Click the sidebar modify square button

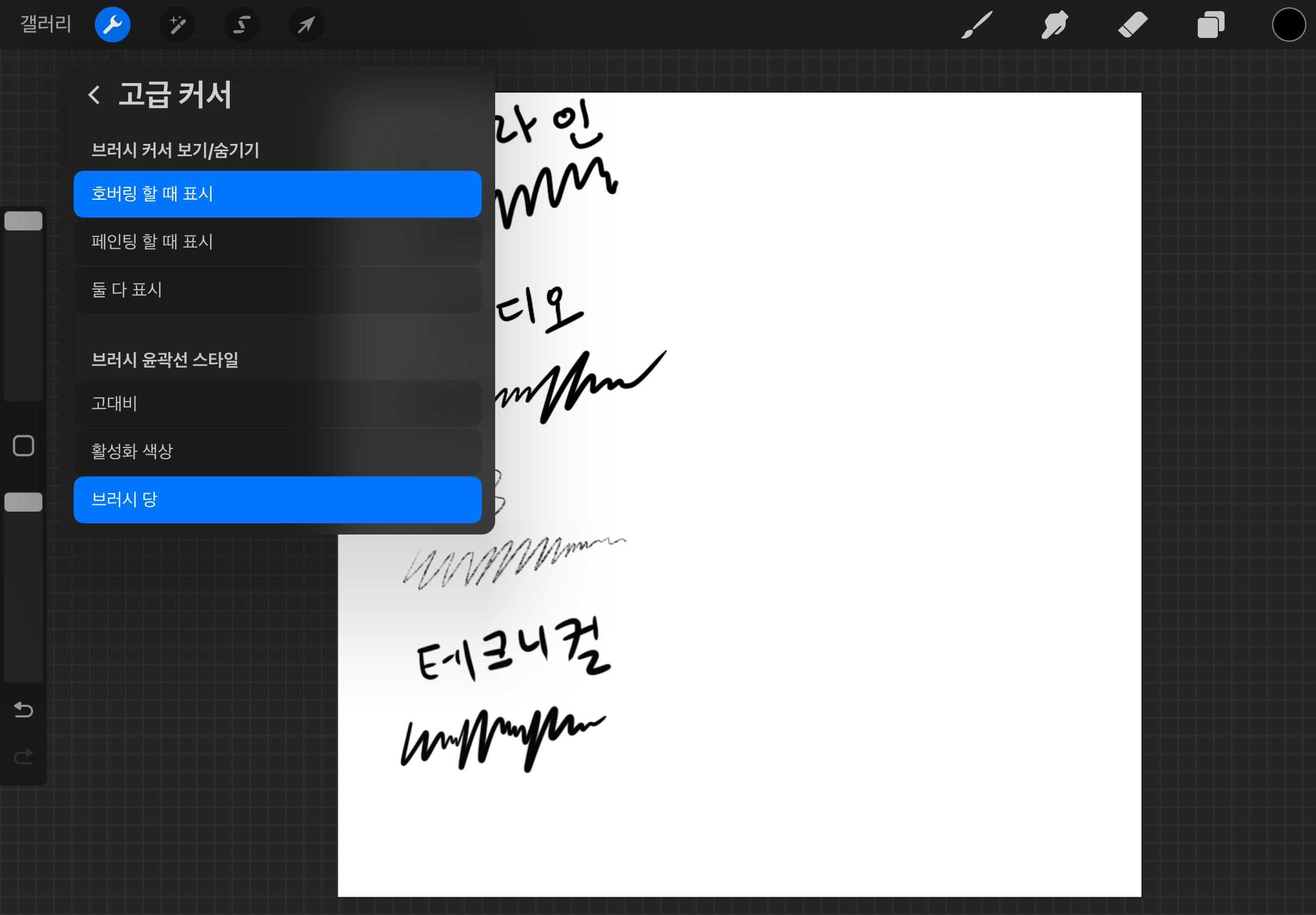point(23,445)
